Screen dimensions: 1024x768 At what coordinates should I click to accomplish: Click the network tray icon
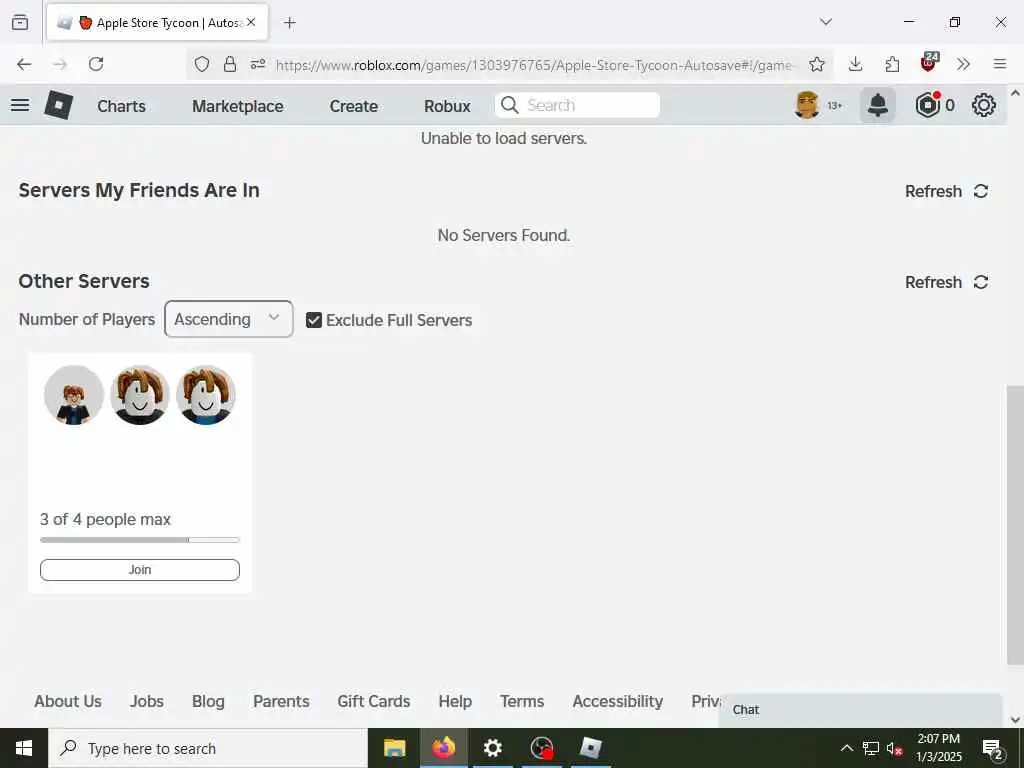871,748
